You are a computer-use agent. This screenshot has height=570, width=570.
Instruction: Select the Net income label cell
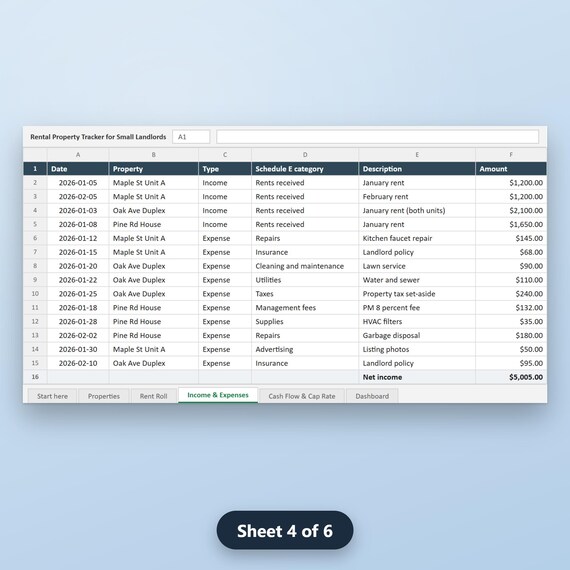[417, 377]
